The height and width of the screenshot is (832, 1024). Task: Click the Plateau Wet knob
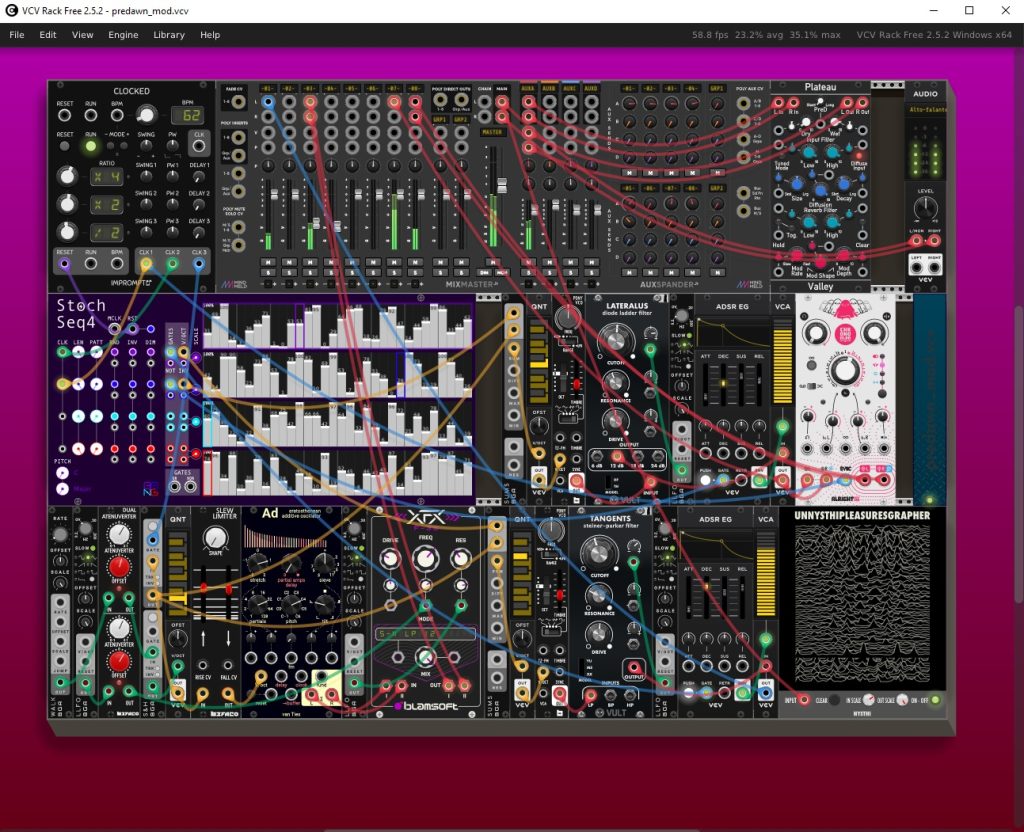coord(835,123)
